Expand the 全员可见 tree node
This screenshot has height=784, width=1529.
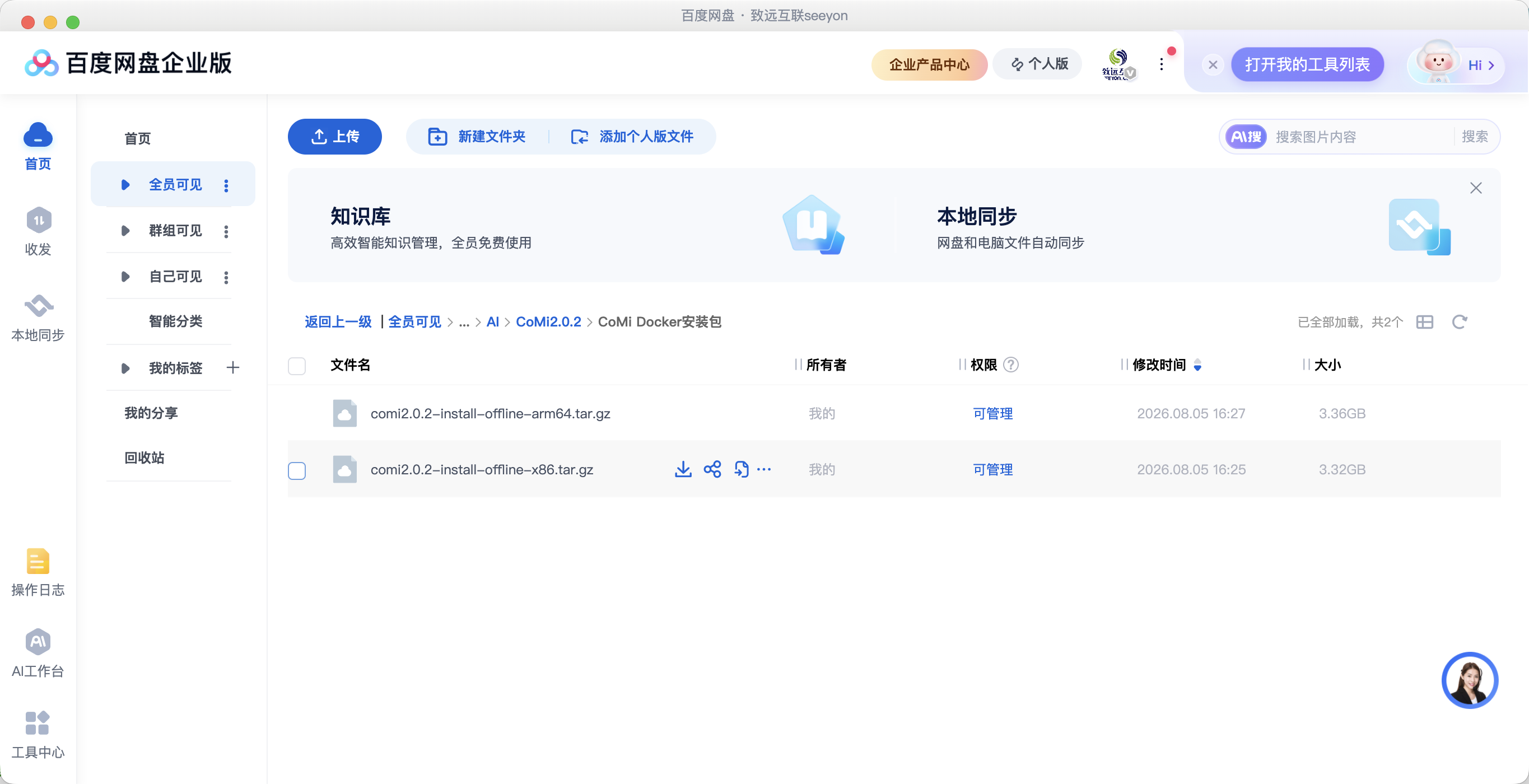click(125, 185)
